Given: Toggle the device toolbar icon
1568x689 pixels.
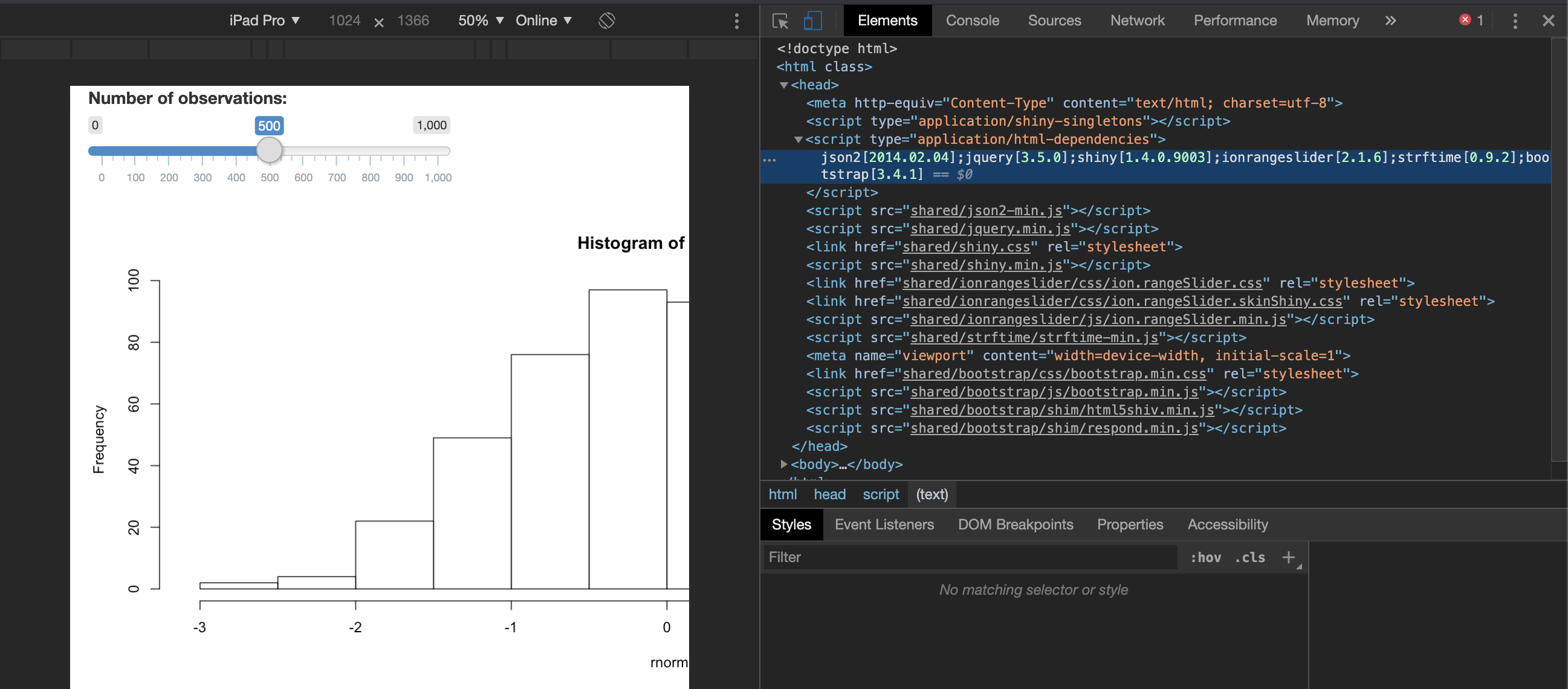Looking at the screenshot, I should (x=812, y=21).
